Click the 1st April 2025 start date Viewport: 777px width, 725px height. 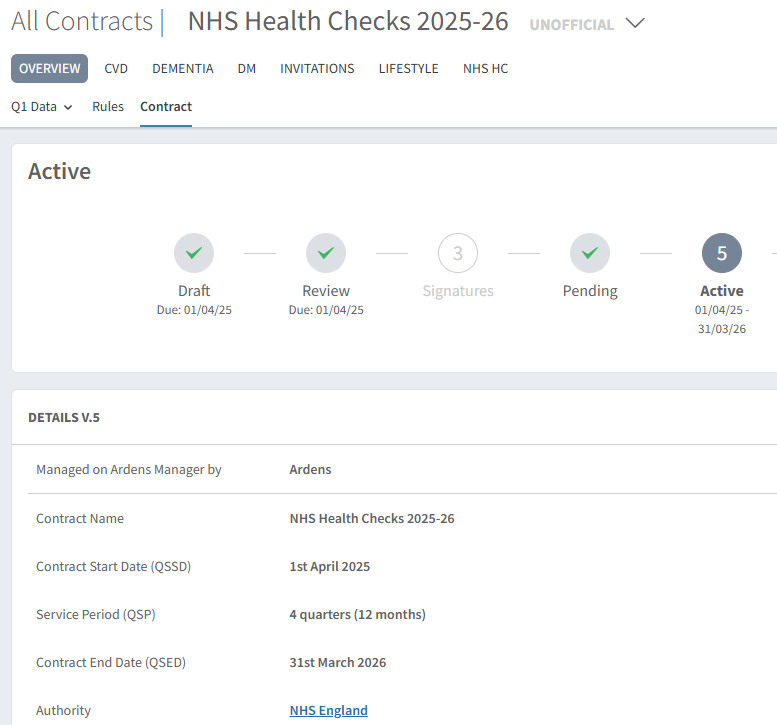[x=330, y=566]
